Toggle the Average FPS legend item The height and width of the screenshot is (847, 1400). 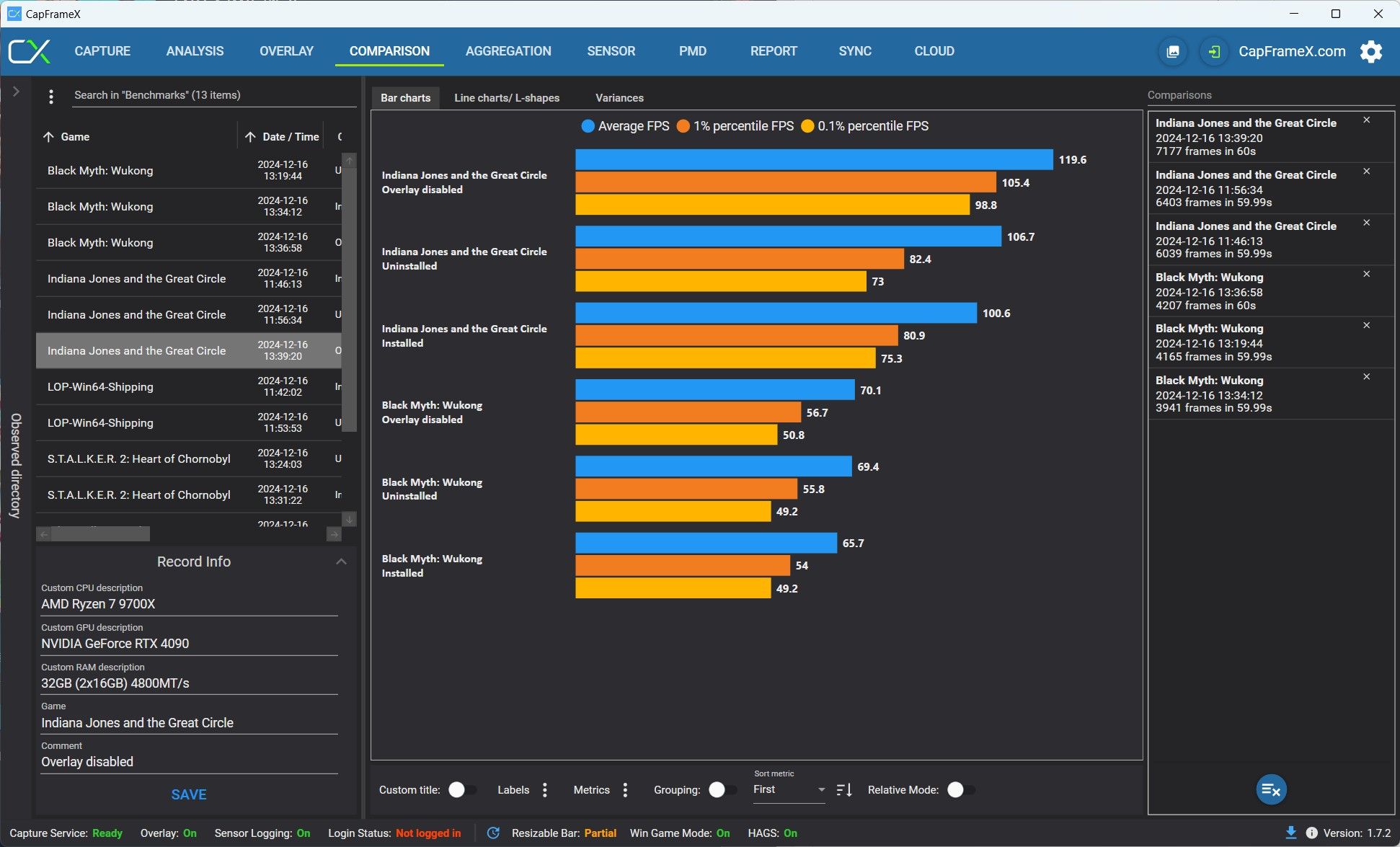(625, 126)
